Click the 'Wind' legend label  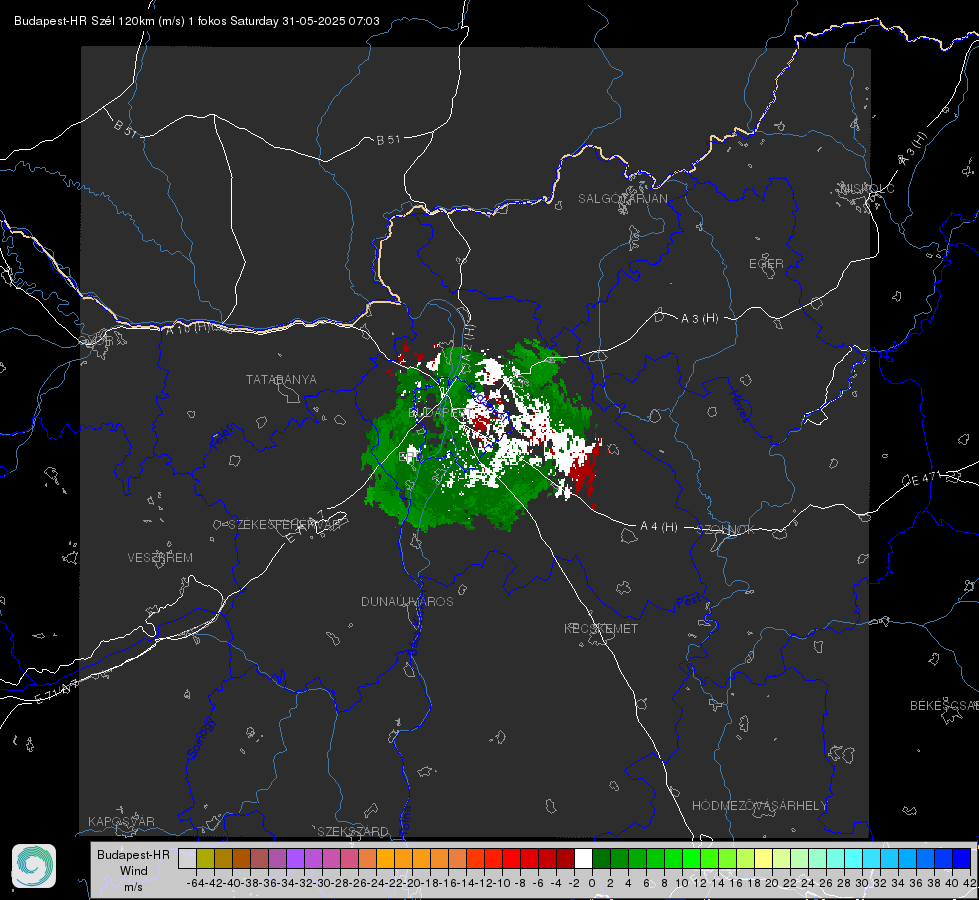[134, 871]
